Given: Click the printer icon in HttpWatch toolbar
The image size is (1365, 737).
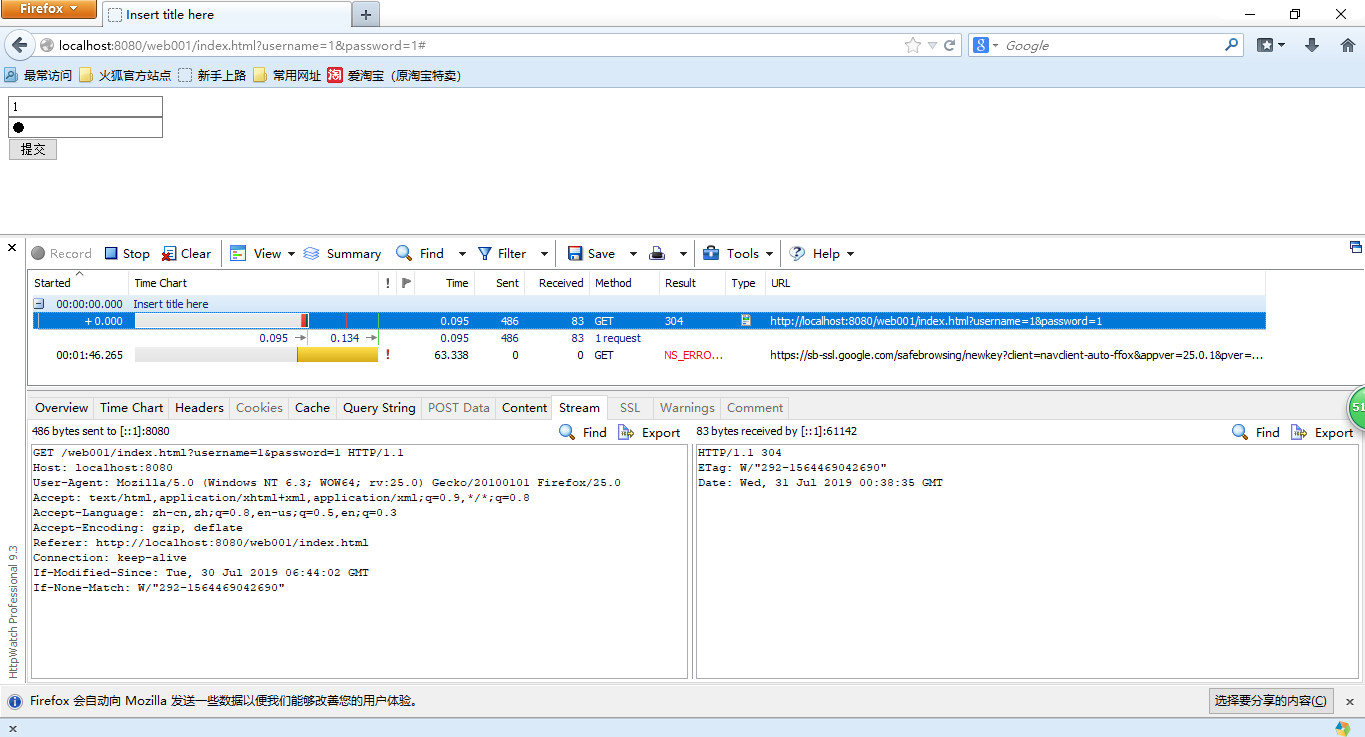Looking at the screenshot, I should coord(657,253).
